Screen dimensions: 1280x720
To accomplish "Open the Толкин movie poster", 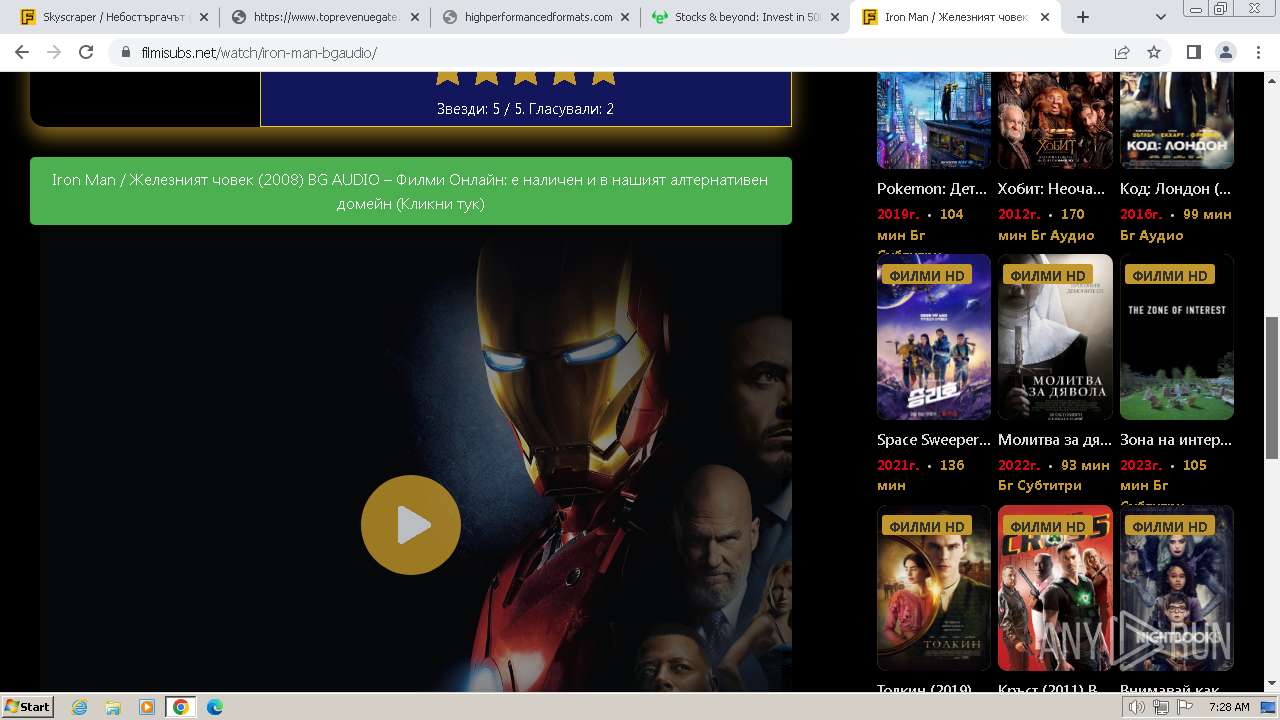I will [934, 588].
